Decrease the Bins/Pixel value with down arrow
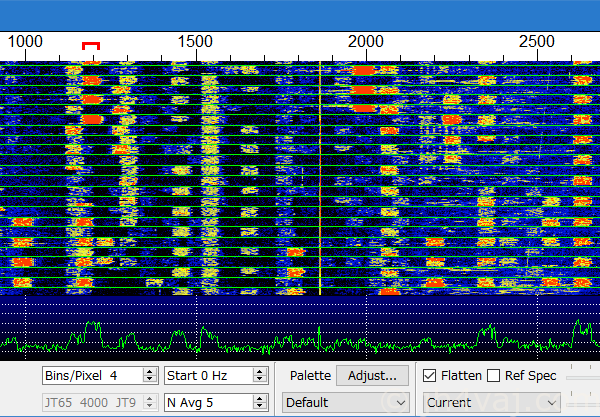 coord(149,380)
